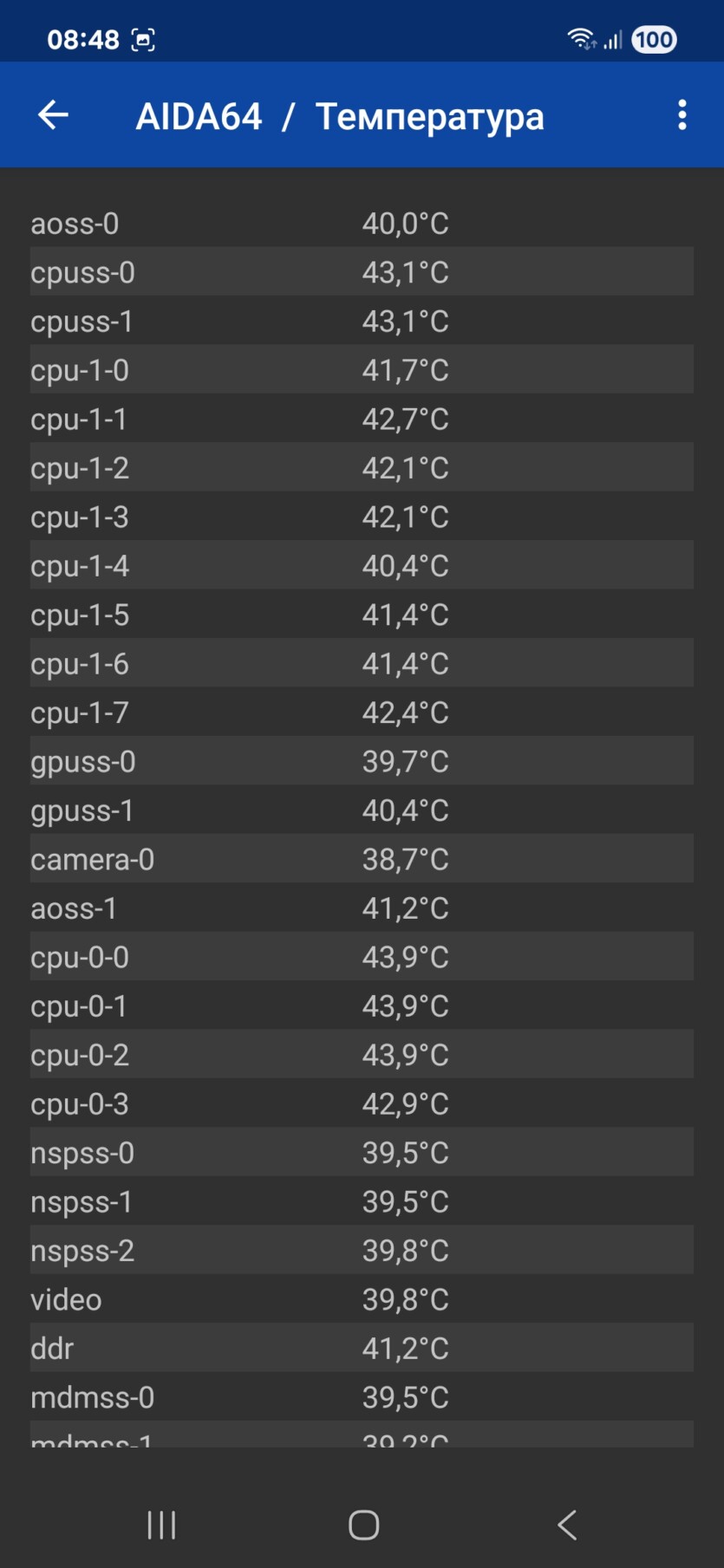Select the cpu-1-4 sensor entry
This screenshot has width=724, height=1568.
pyautogui.click(x=362, y=565)
